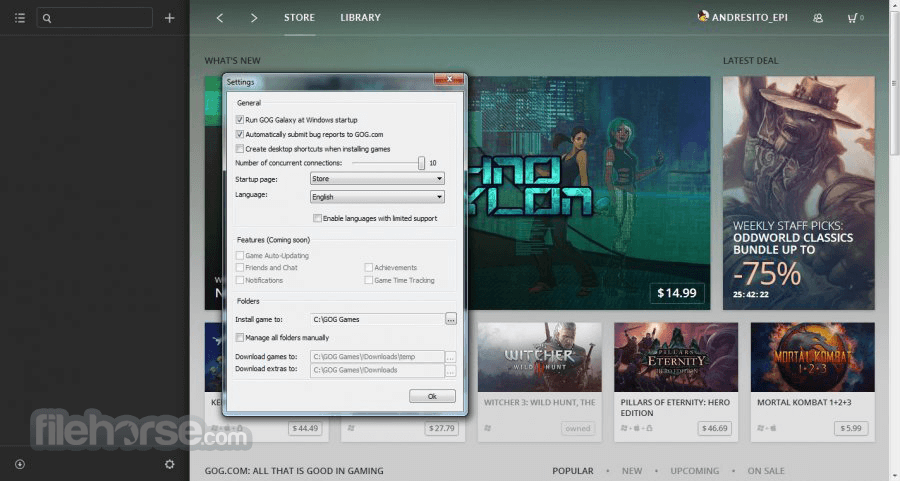Click the 25:42:22 deal countdown
This screenshot has width=900, height=481.
pyautogui.click(x=751, y=294)
